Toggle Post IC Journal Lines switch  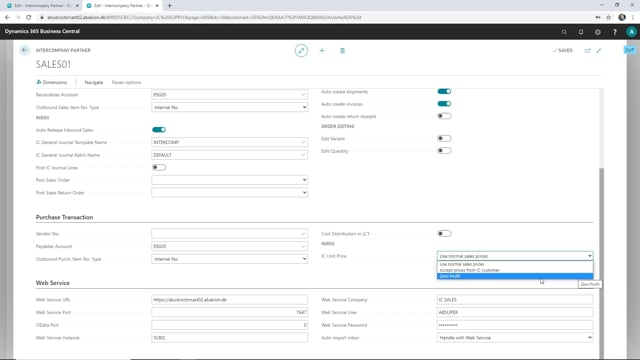pyautogui.click(x=159, y=167)
